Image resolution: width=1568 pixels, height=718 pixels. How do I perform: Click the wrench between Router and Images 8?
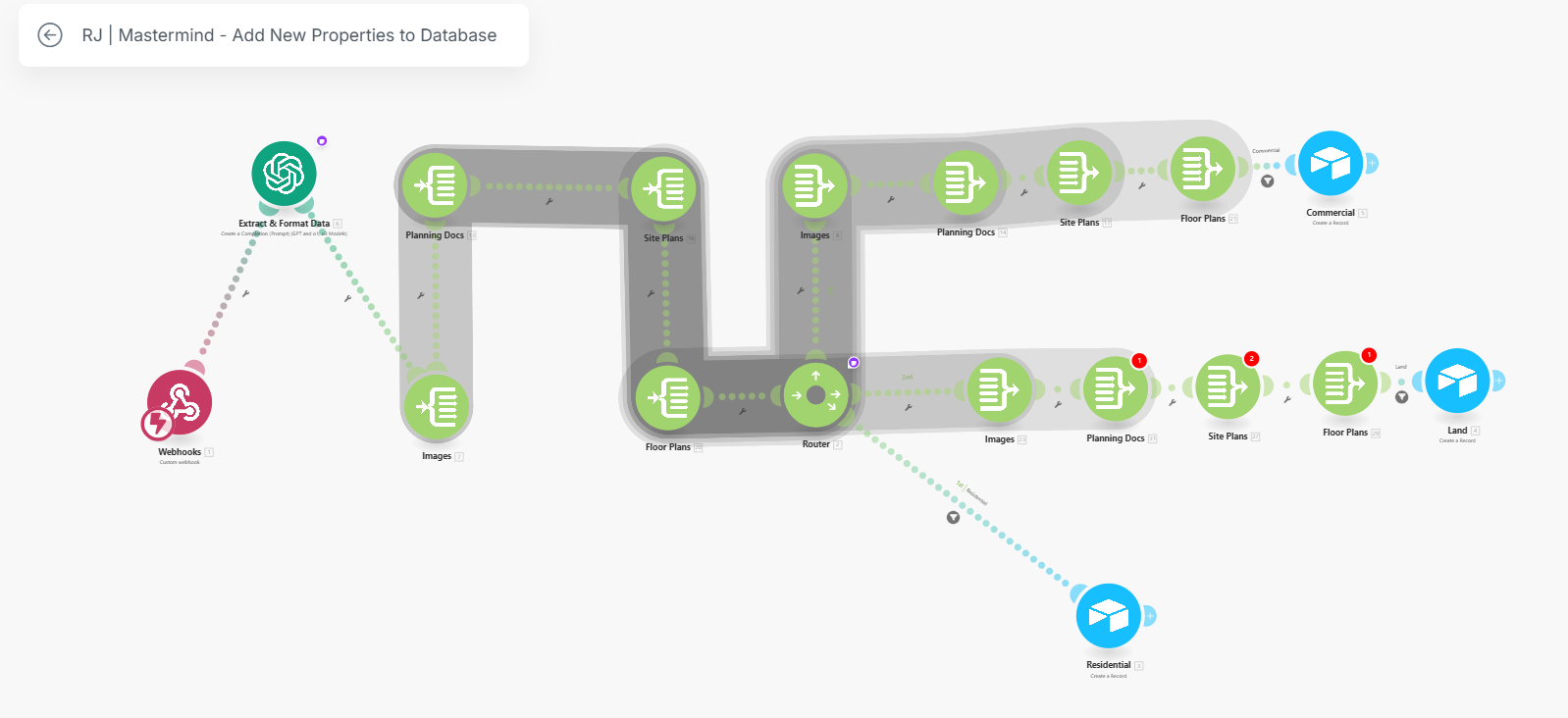click(x=801, y=291)
